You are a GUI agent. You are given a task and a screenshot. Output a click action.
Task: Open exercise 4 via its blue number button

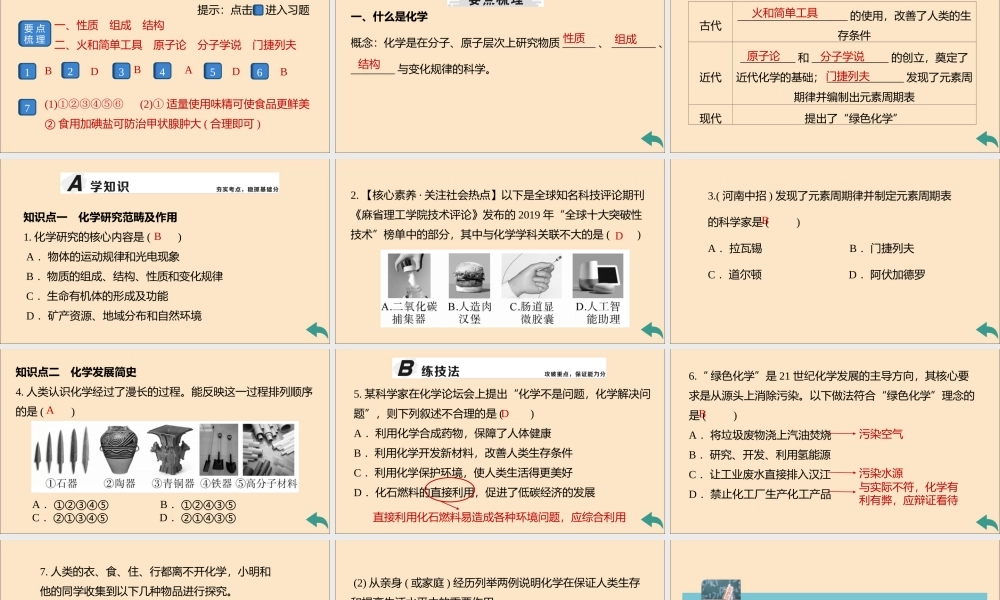(163, 71)
